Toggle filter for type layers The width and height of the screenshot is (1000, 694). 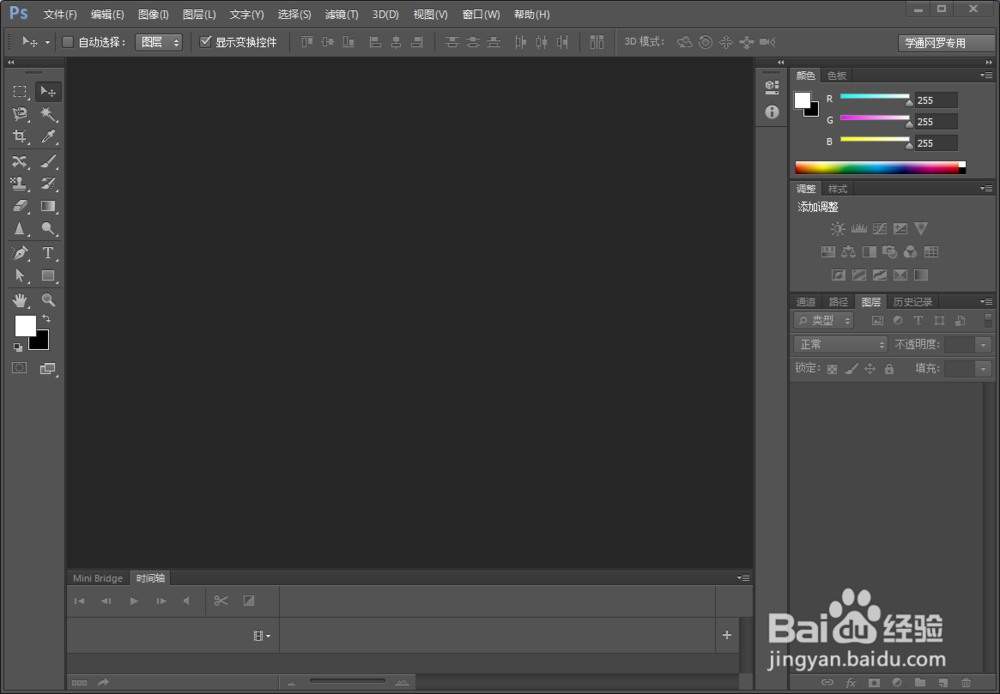(x=918, y=321)
